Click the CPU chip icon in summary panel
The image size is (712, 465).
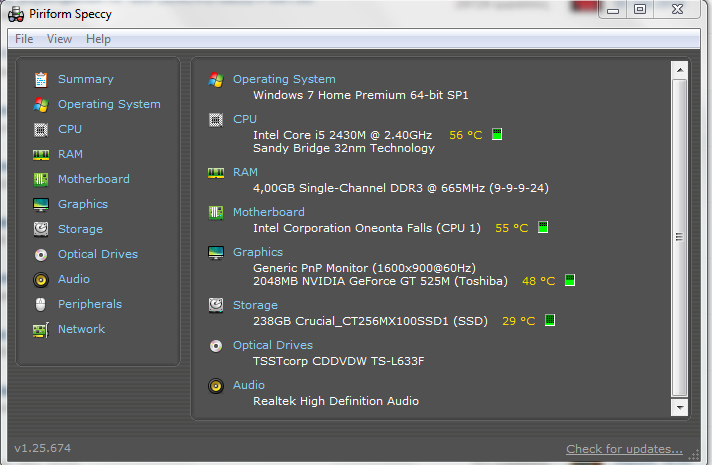216,120
